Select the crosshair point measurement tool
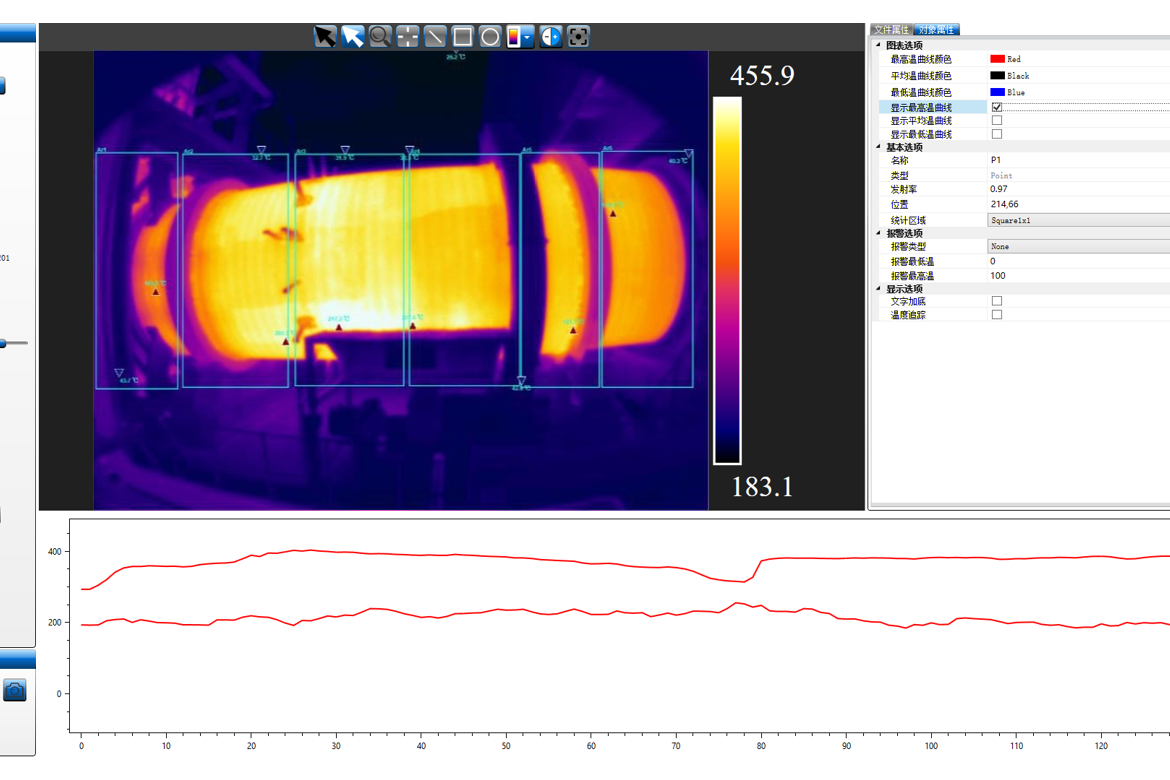Image resolution: width=1170 pixels, height=780 pixels. click(x=407, y=37)
